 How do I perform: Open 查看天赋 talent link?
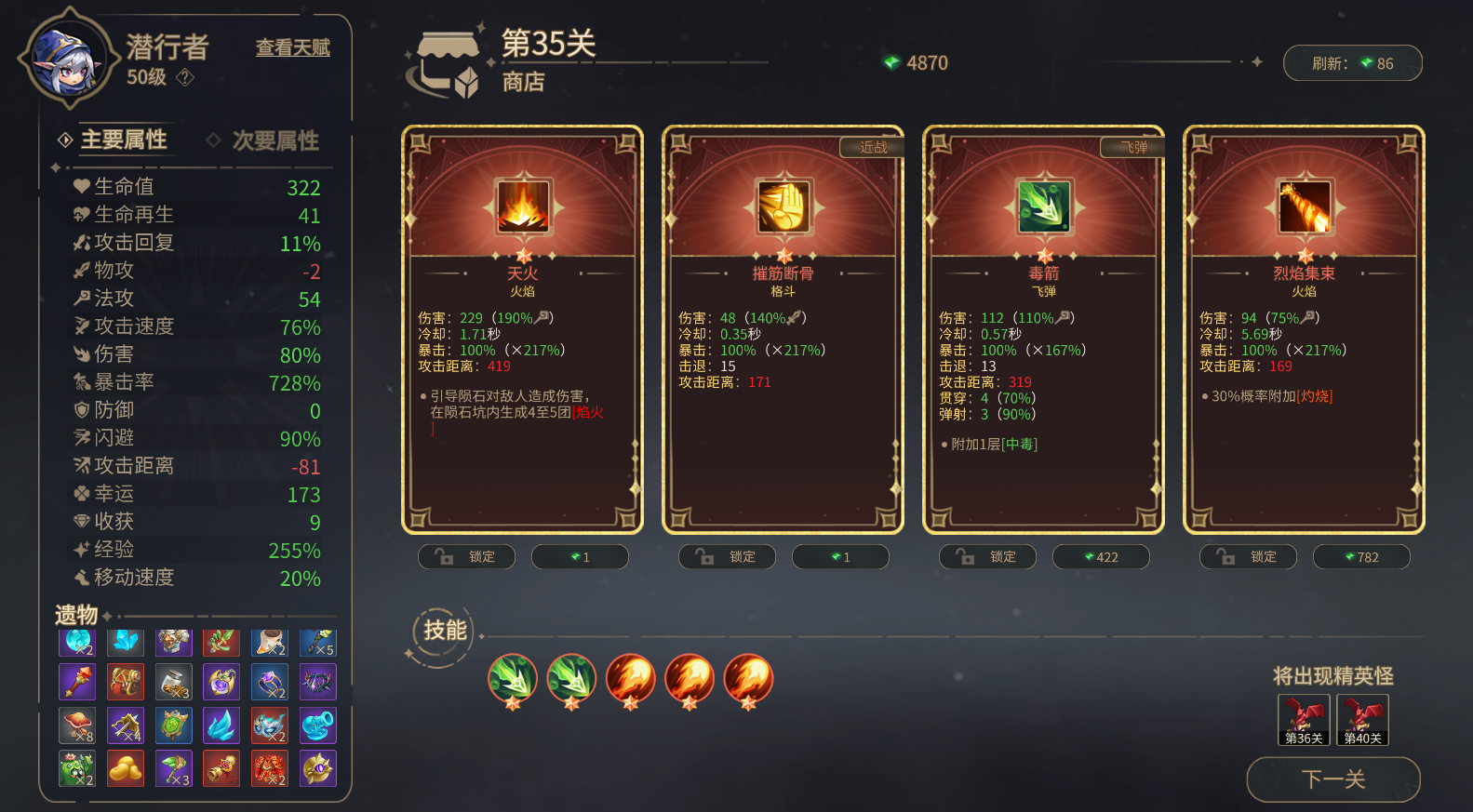293,47
